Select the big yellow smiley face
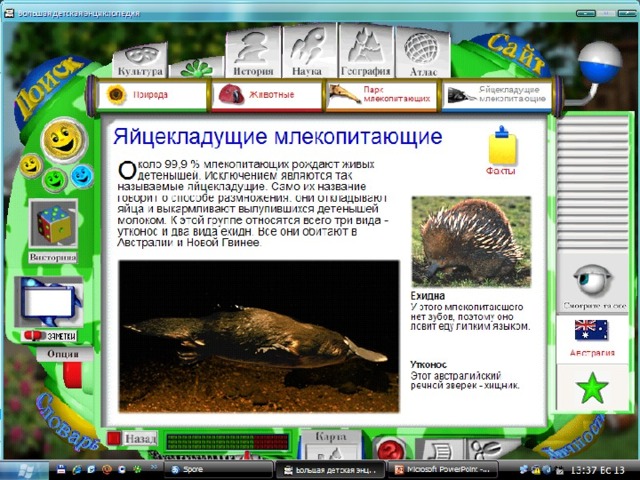 click(x=64, y=140)
